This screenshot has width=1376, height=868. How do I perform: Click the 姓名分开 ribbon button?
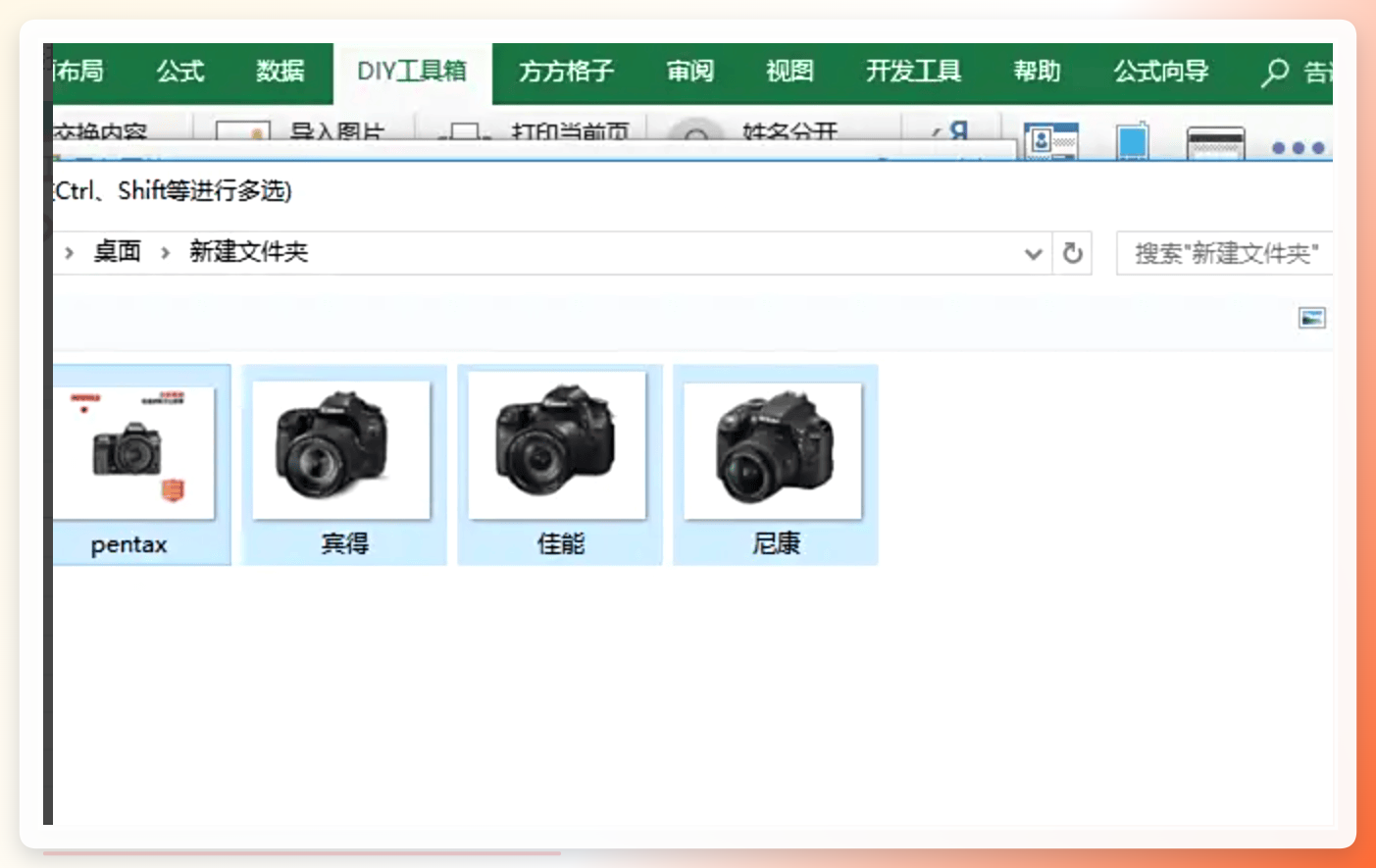pyautogui.click(x=790, y=131)
